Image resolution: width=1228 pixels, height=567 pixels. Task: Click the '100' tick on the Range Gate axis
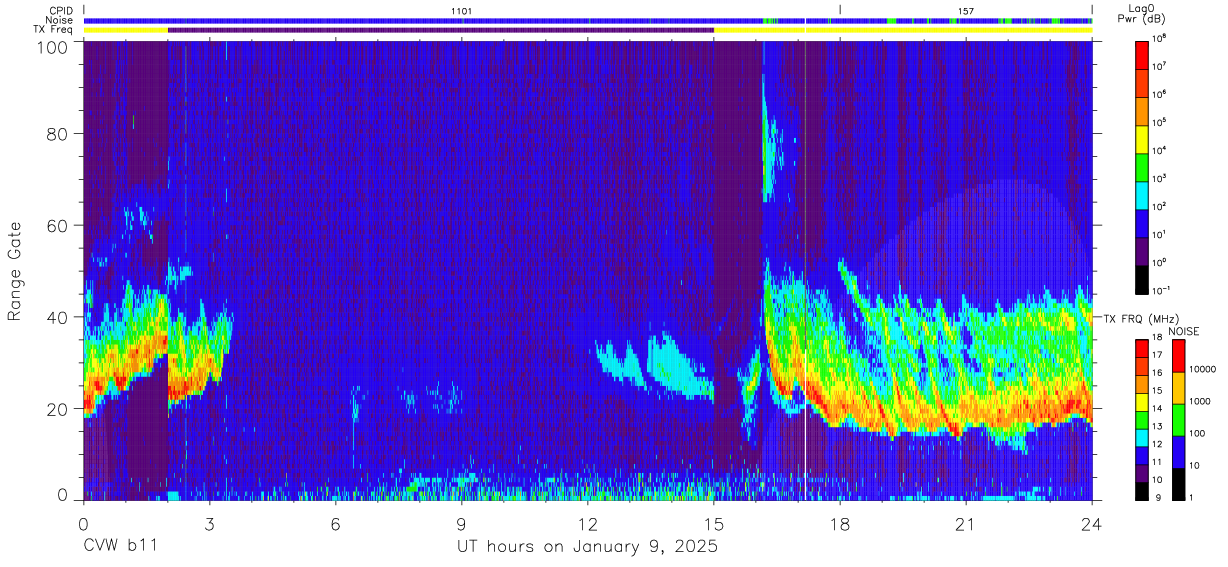click(x=52, y=46)
